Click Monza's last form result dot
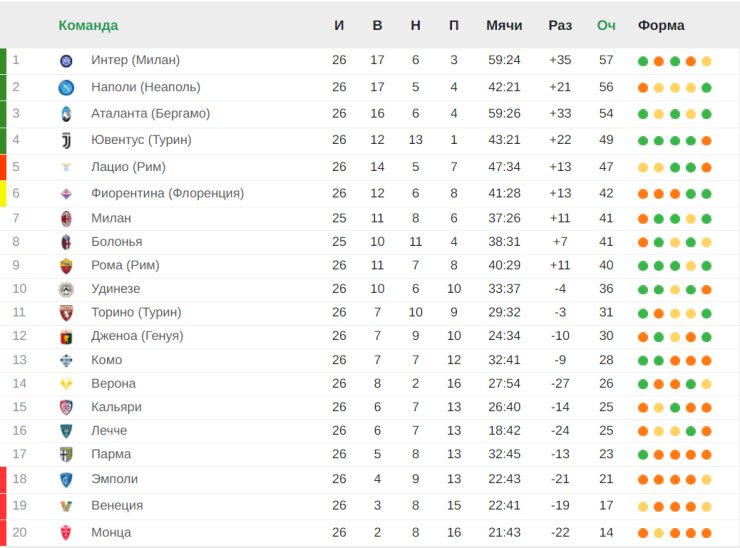 coord(707,533)
